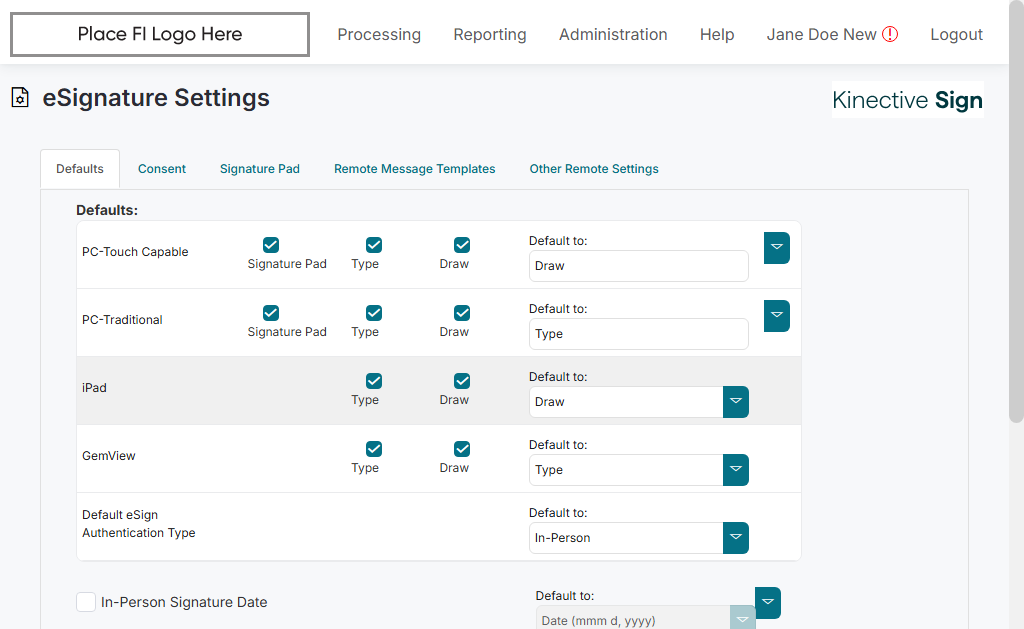Click the Kinective Sign logo

pos(907,100)
